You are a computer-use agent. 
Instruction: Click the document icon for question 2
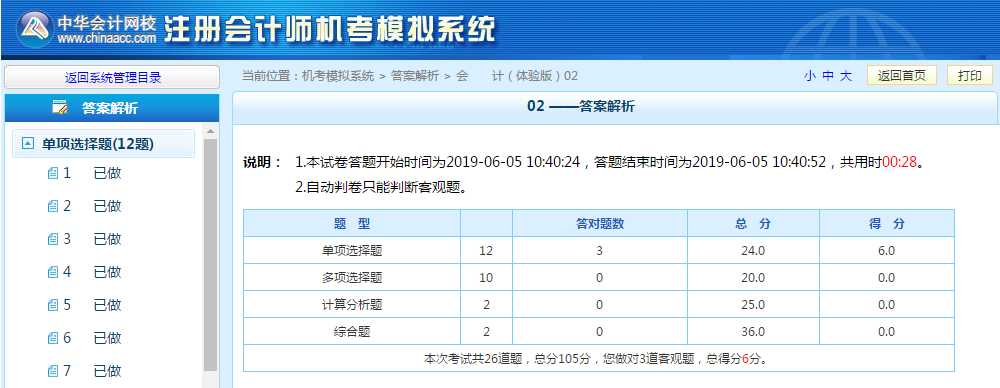click(x=53, y=206)
